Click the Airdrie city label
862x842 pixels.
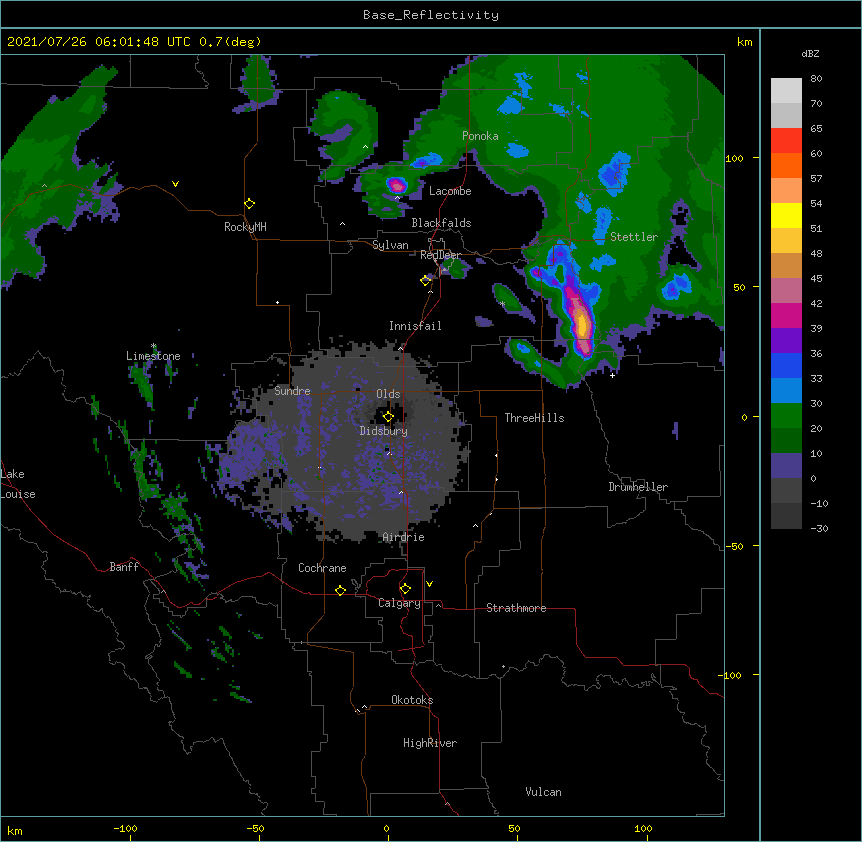pos(404,537)
